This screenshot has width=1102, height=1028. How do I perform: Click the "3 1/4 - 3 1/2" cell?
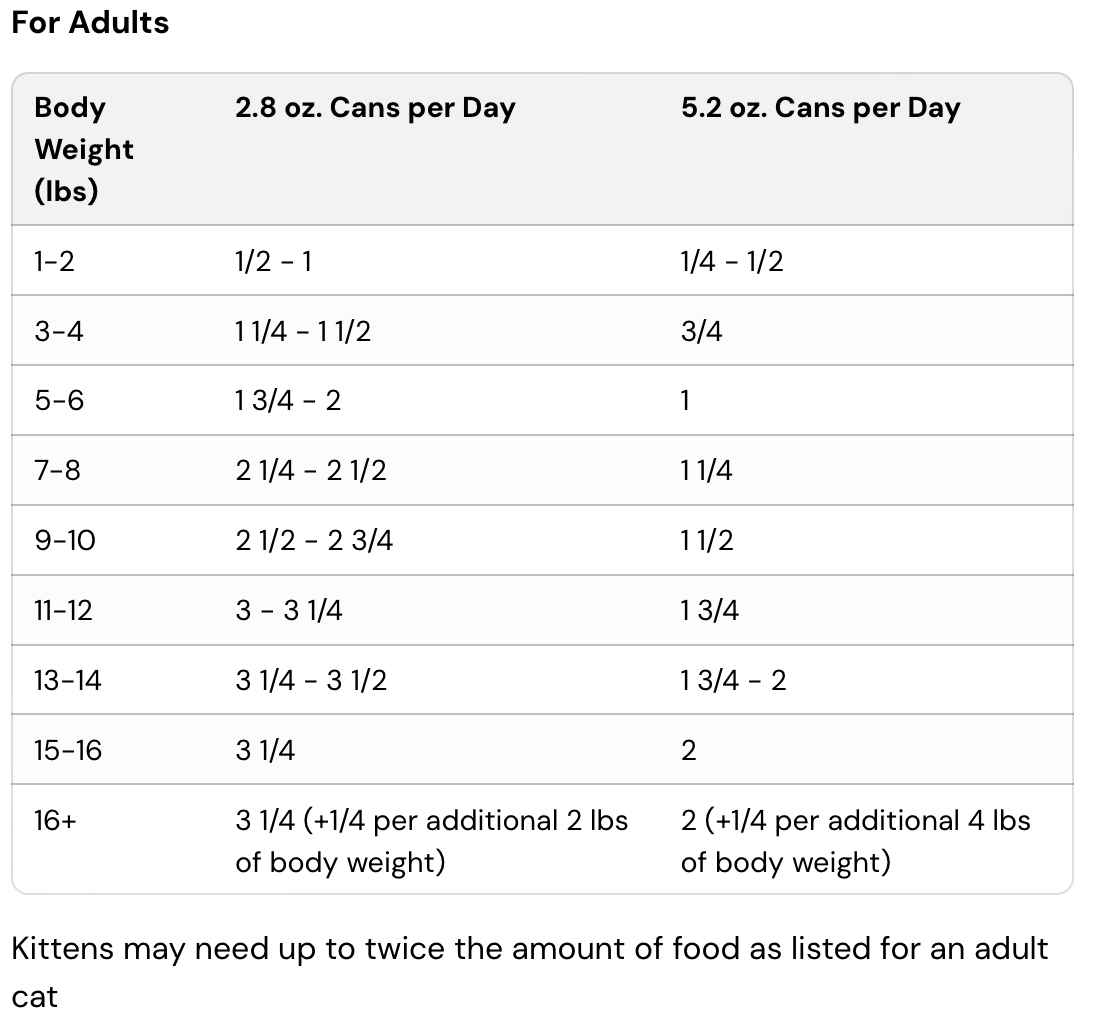(311, 680)
